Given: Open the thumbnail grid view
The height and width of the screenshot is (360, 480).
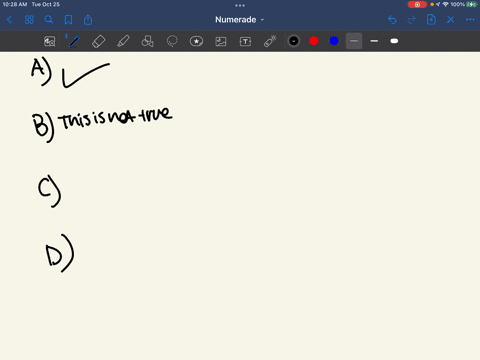Looking at the screenshot, I should 29,20.
